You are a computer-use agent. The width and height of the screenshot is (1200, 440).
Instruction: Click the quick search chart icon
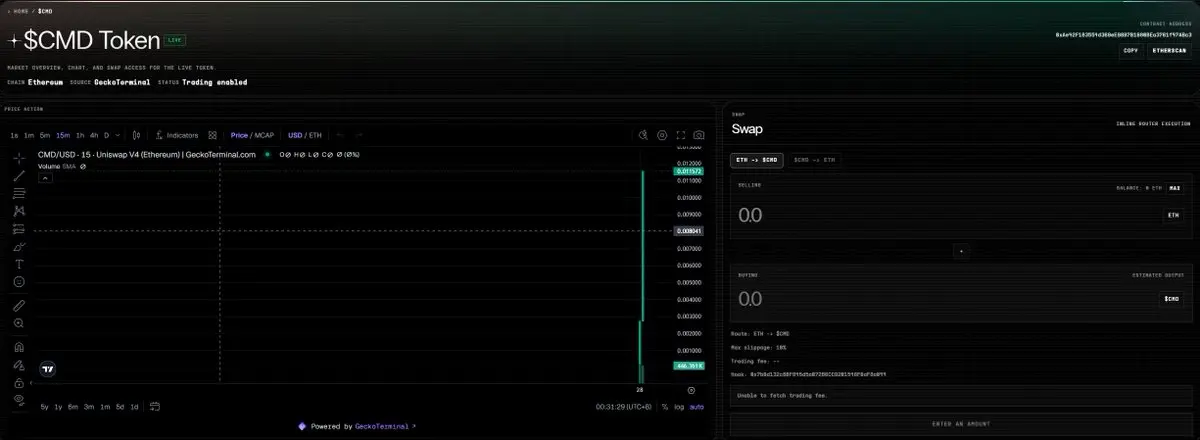644,135
